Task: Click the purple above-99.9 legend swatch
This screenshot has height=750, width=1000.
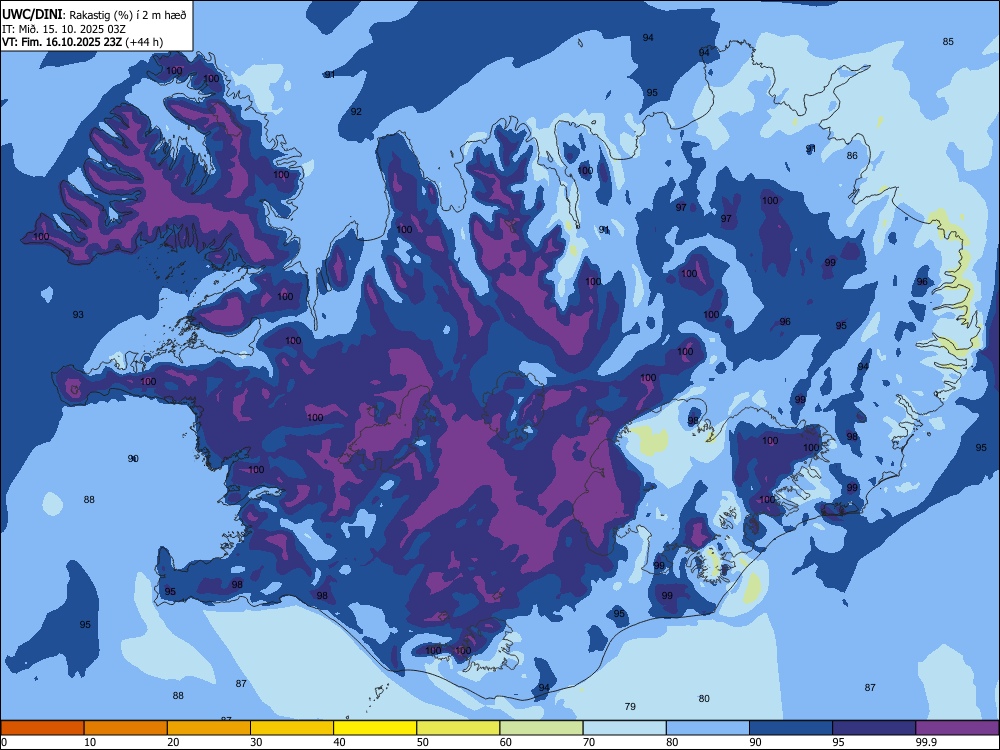Action: (957, 728)
